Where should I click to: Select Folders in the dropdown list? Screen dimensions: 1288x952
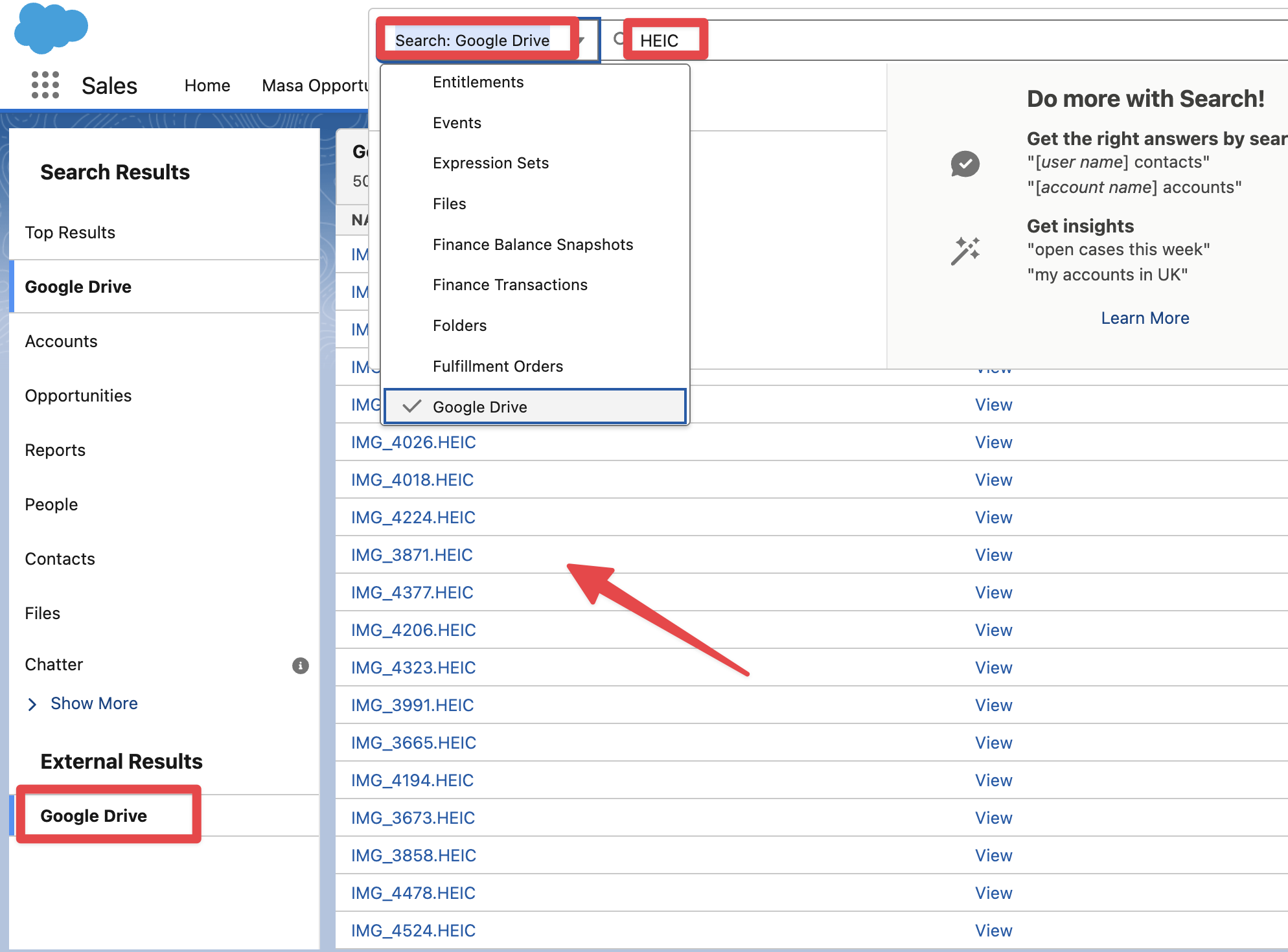[459, 326]
